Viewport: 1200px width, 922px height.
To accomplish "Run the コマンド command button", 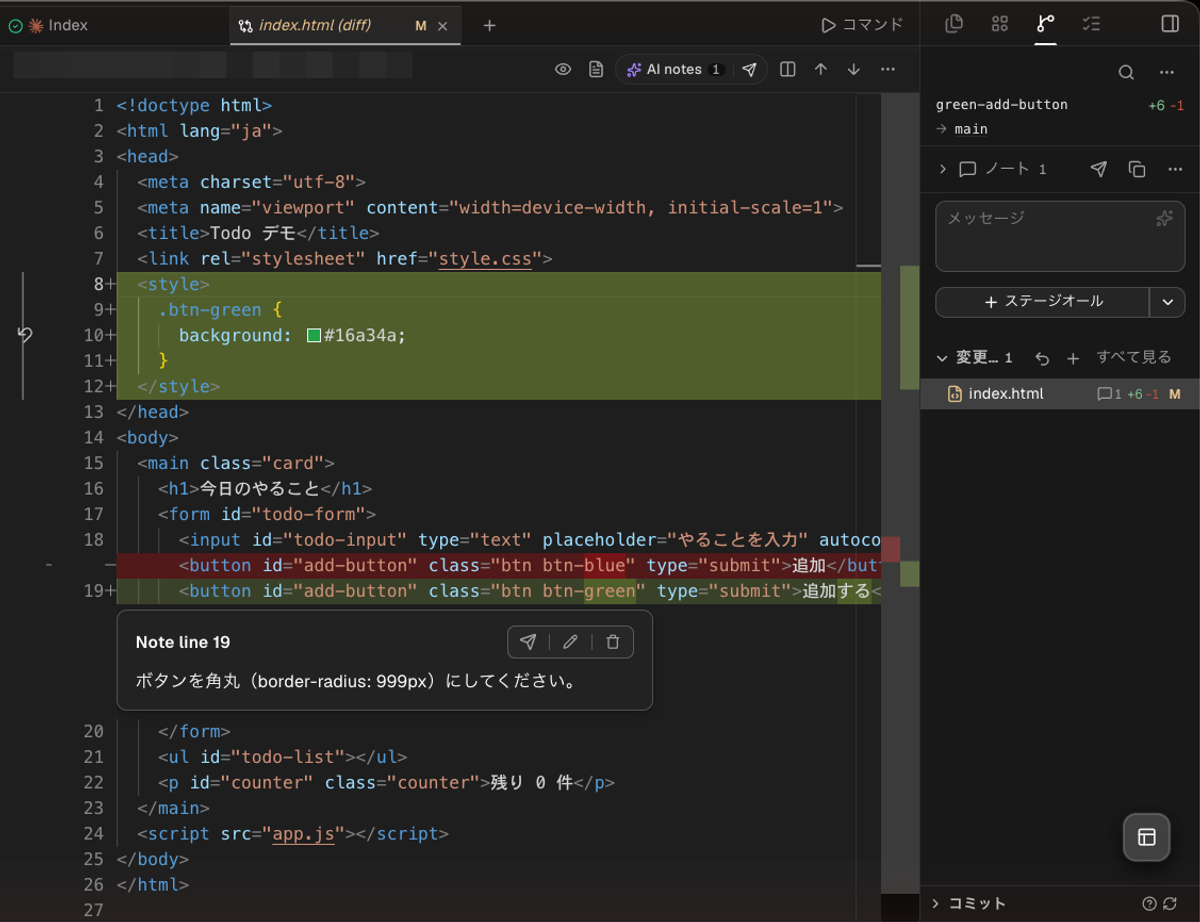I will pos(861,25).
